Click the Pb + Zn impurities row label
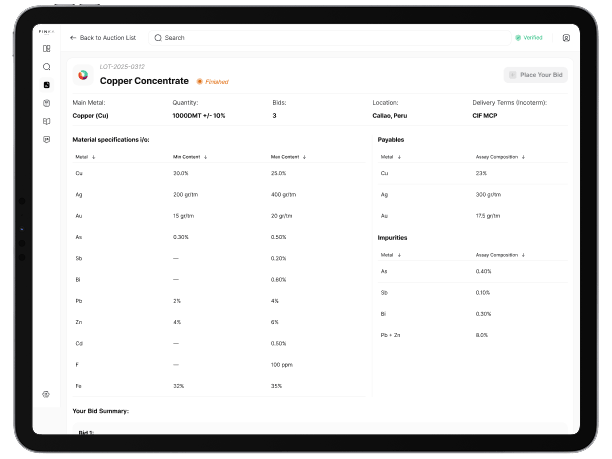 390,335
